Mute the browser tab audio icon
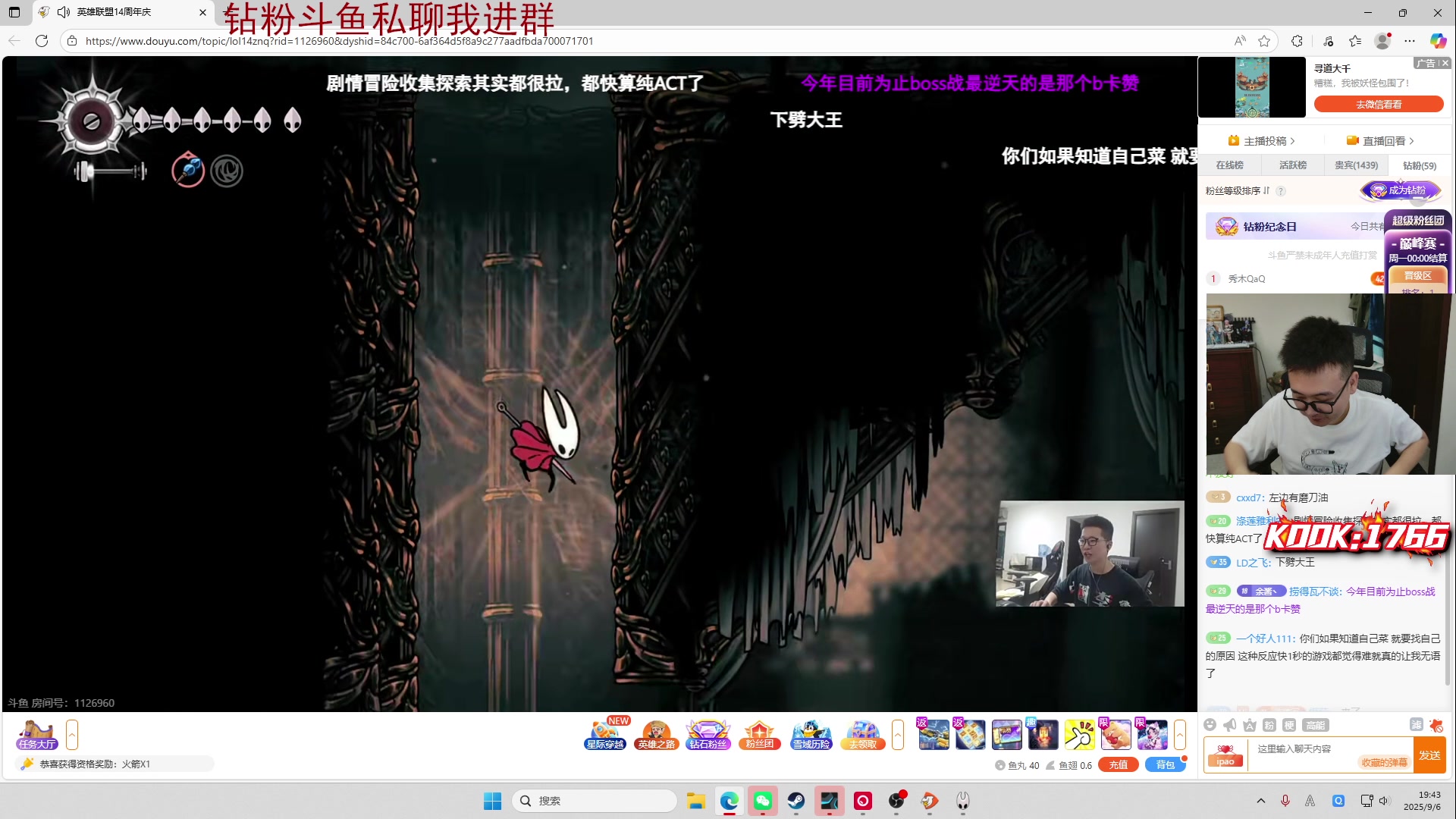The image size is (1456, 819). tap(64, 12)
